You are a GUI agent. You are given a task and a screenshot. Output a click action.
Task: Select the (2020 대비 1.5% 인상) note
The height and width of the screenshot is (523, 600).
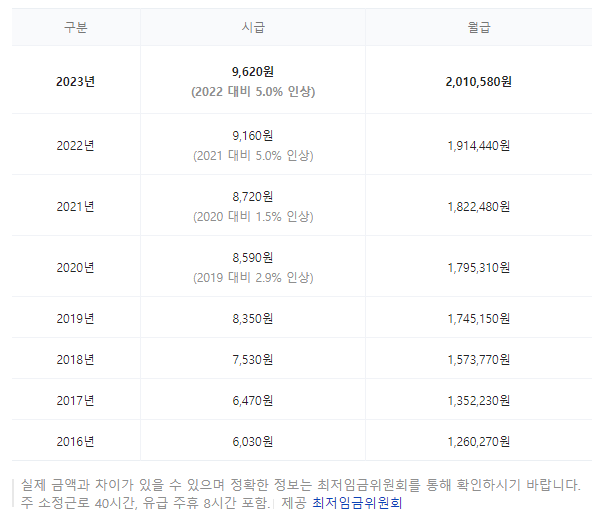(x=253, y=217)
